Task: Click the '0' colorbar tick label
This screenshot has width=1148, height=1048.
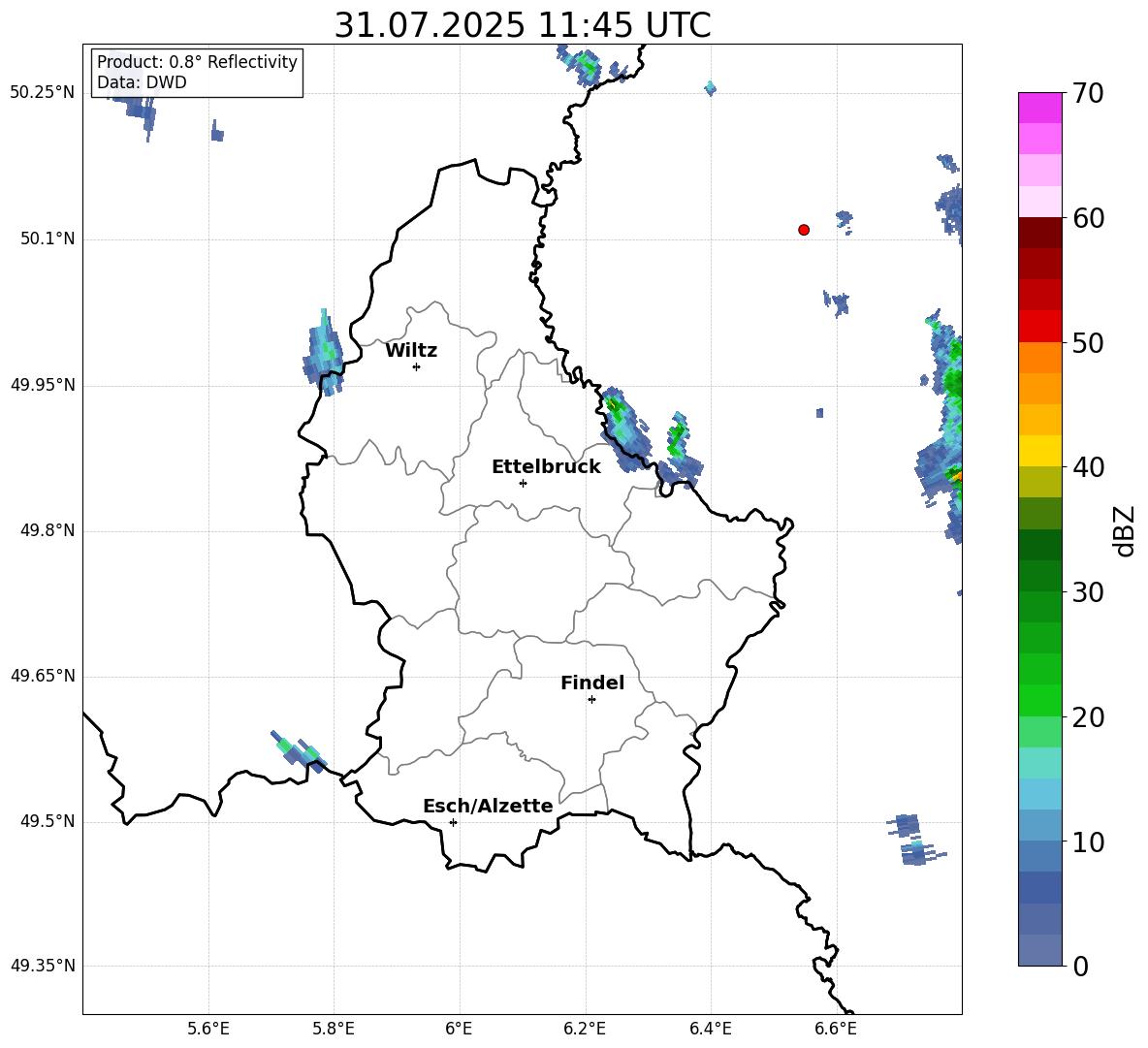Action: click(x=1081, y=966)
